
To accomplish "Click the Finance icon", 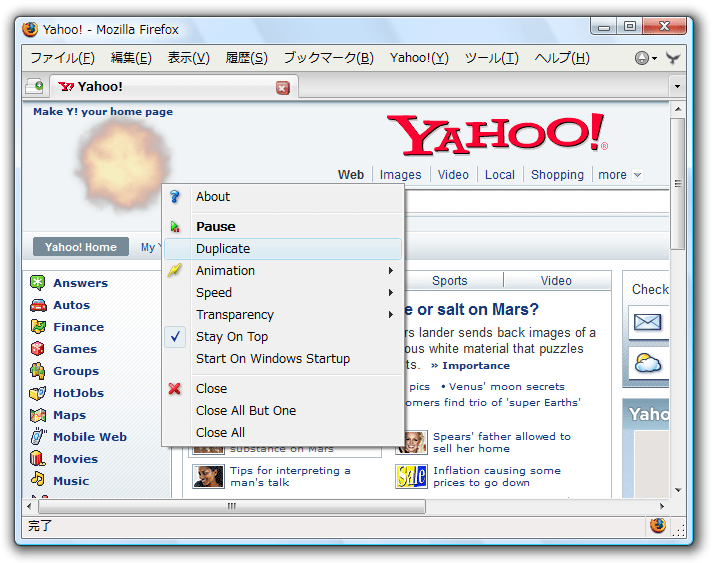I will coord(38,327).
